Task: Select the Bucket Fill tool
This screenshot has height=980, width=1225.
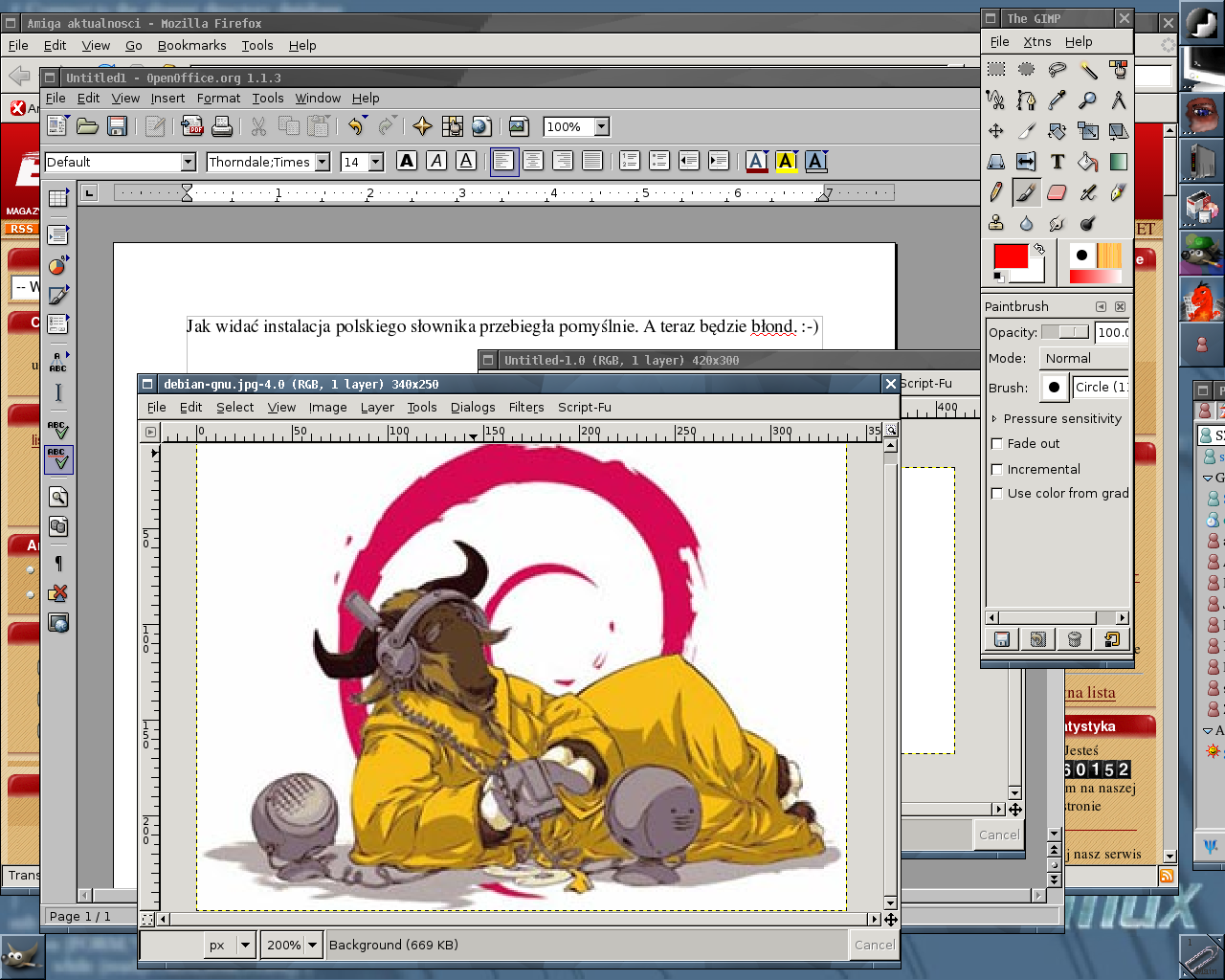Action: point(1088,162)
